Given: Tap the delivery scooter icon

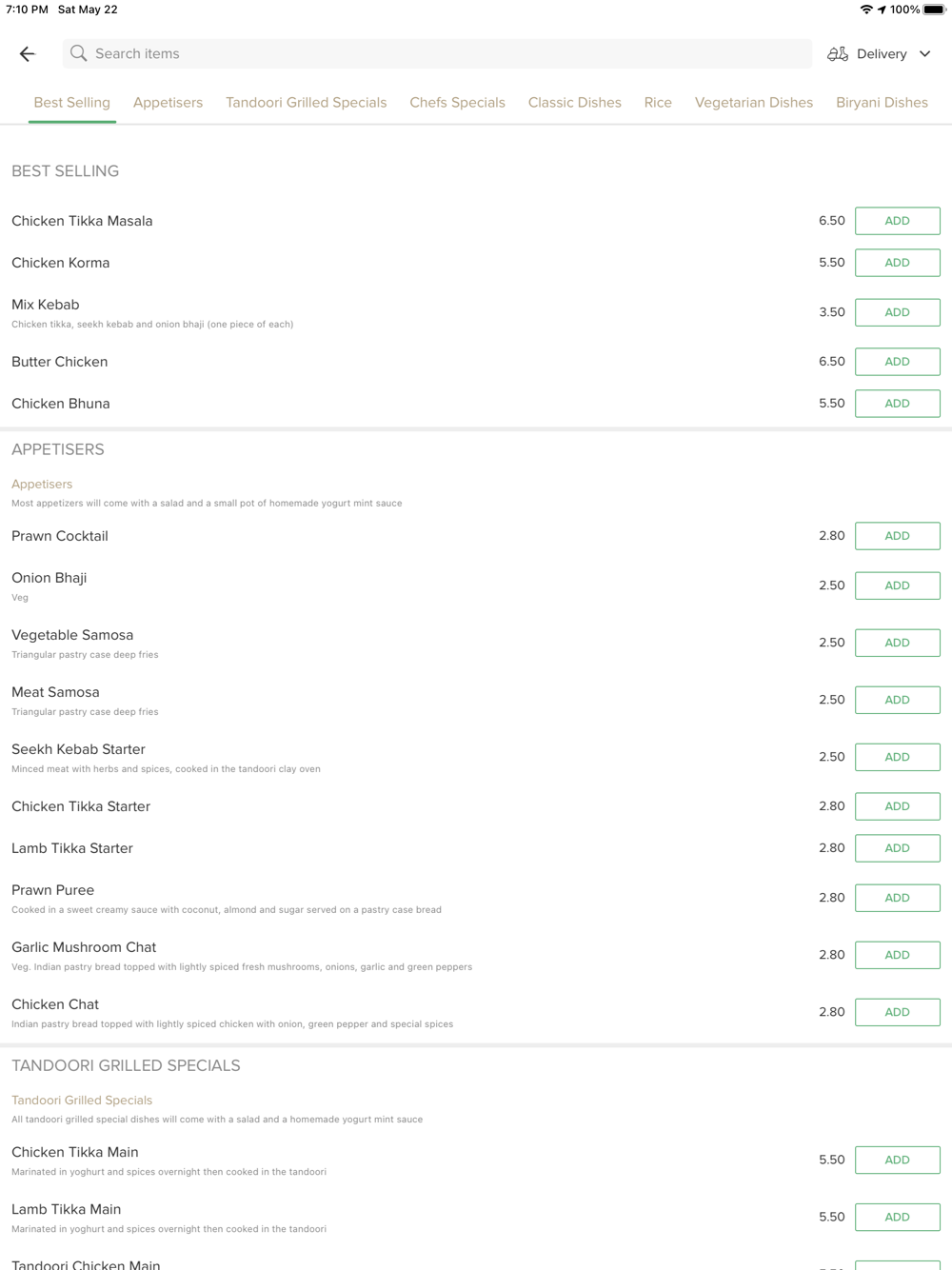Looking at the screenshot, I should click(838, 54).
